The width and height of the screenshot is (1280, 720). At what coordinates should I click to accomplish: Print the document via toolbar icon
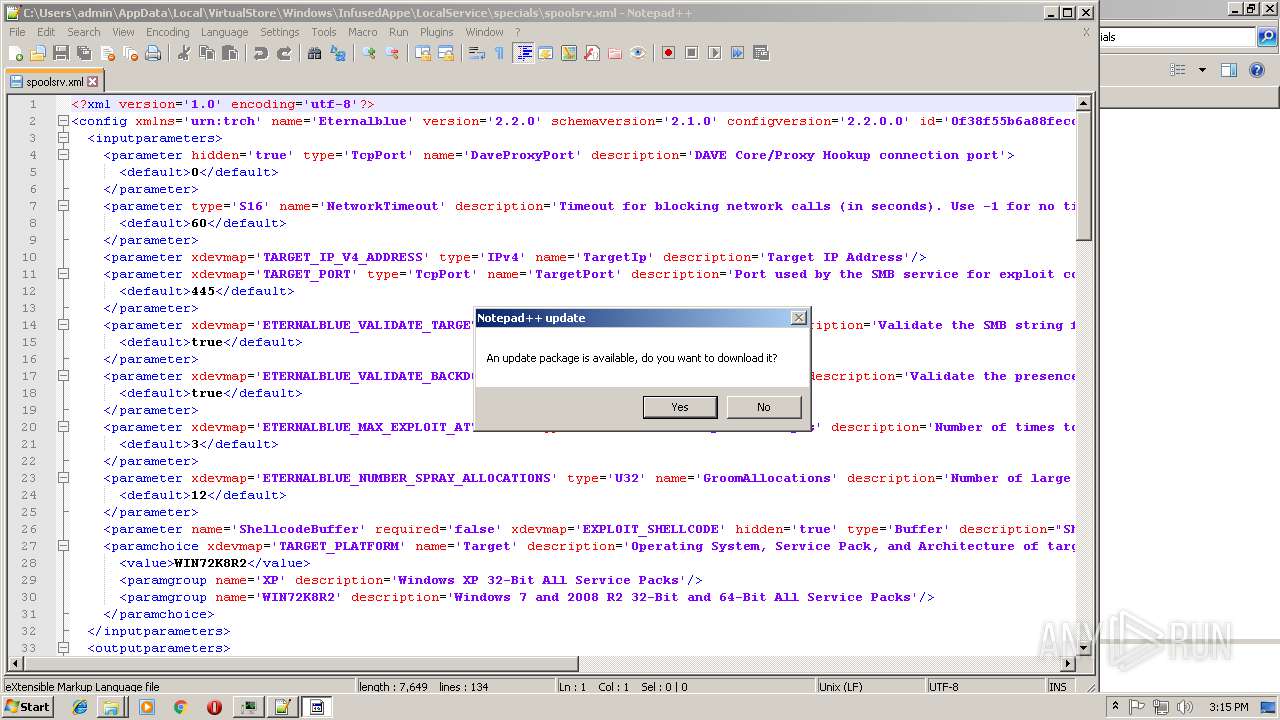click(x=153, y=53)
